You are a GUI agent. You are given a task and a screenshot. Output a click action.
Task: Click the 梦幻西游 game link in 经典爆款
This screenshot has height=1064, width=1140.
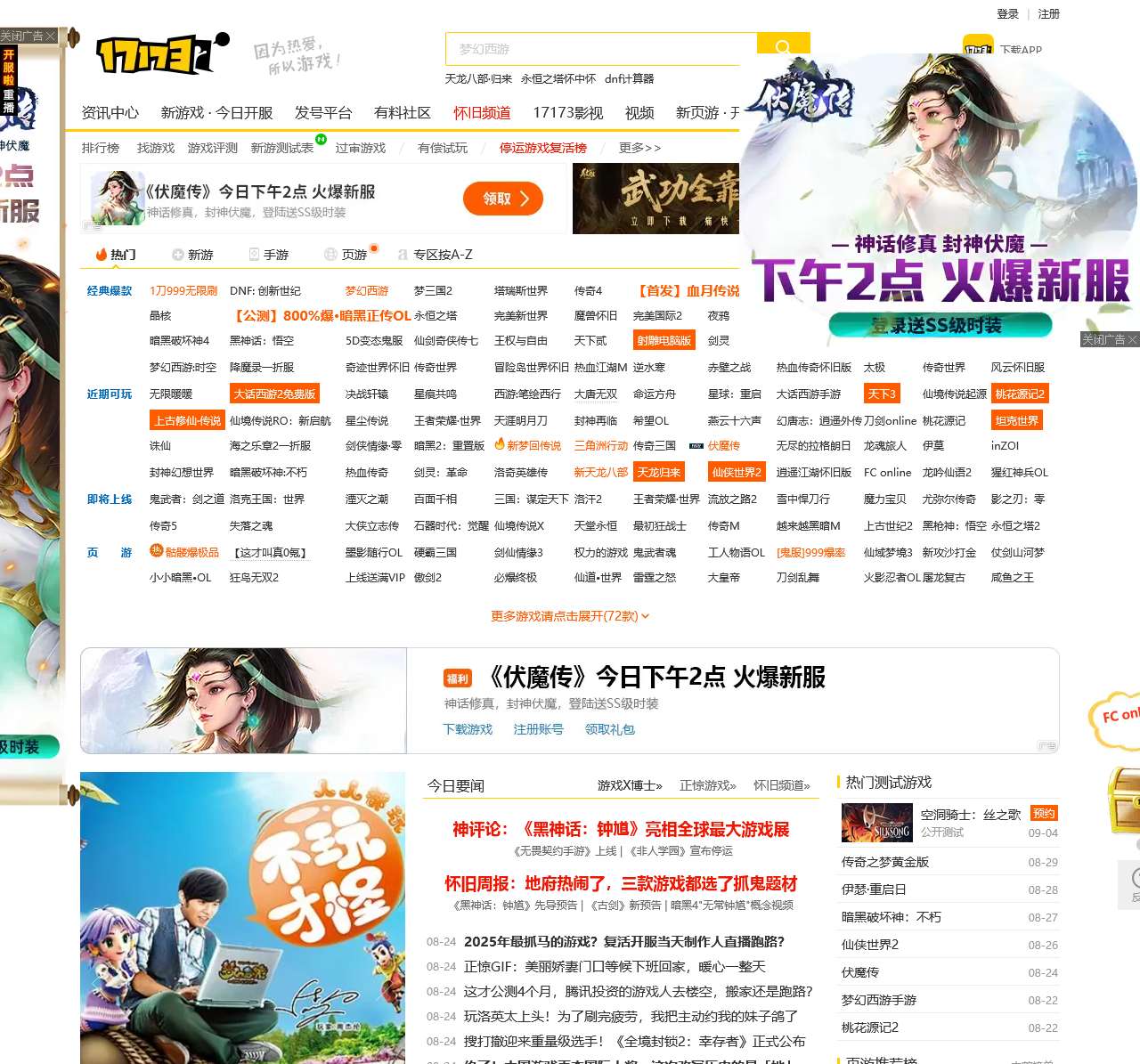point(367,291)
